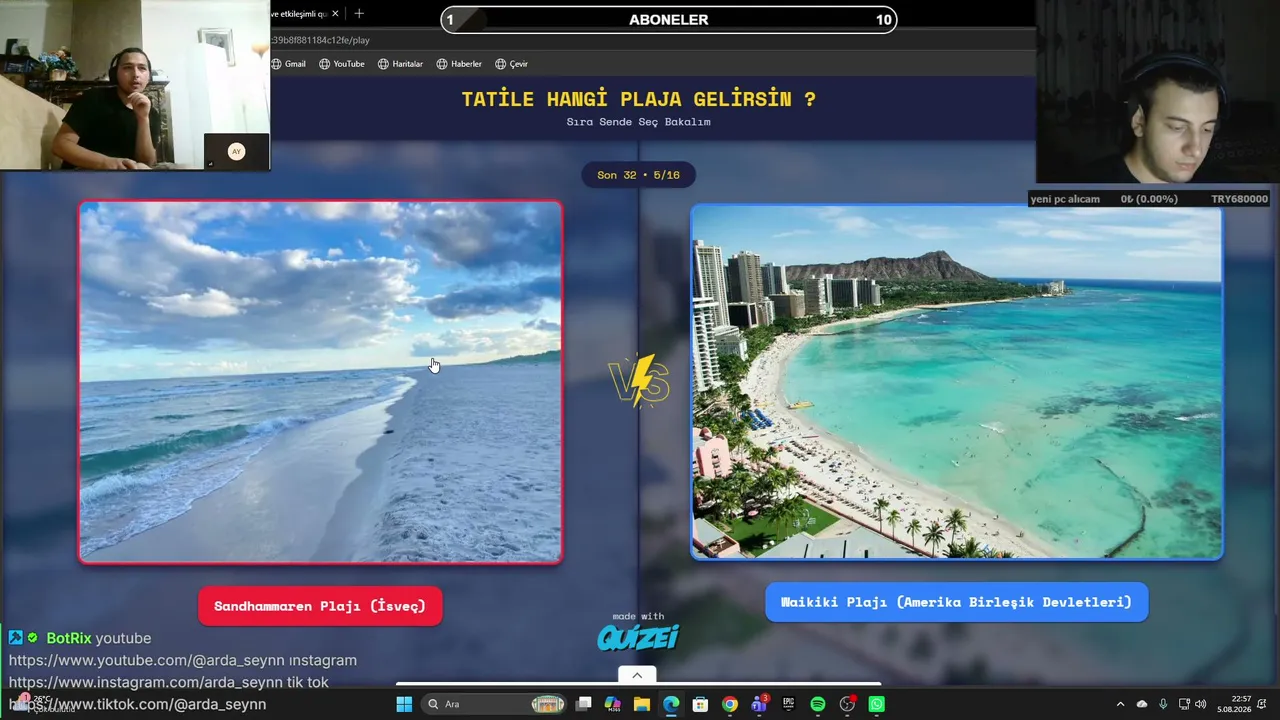Click the taskbar search box Ara
The image size is (1280, 720).
(x=495, y=704)
